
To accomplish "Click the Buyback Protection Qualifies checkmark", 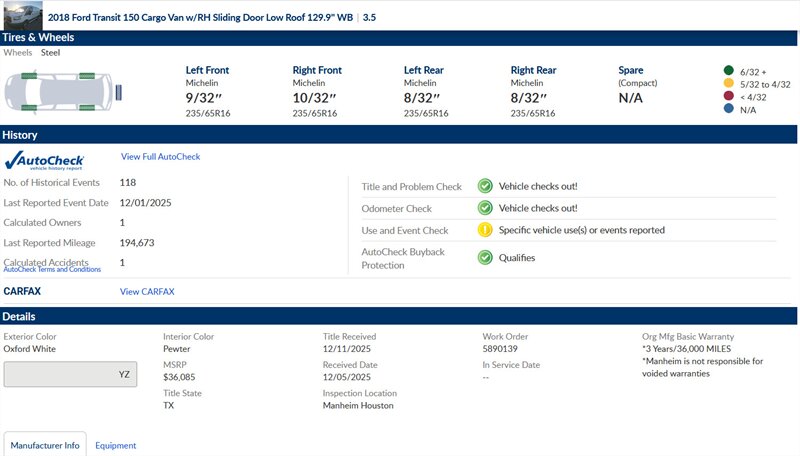I will point(484,257).
